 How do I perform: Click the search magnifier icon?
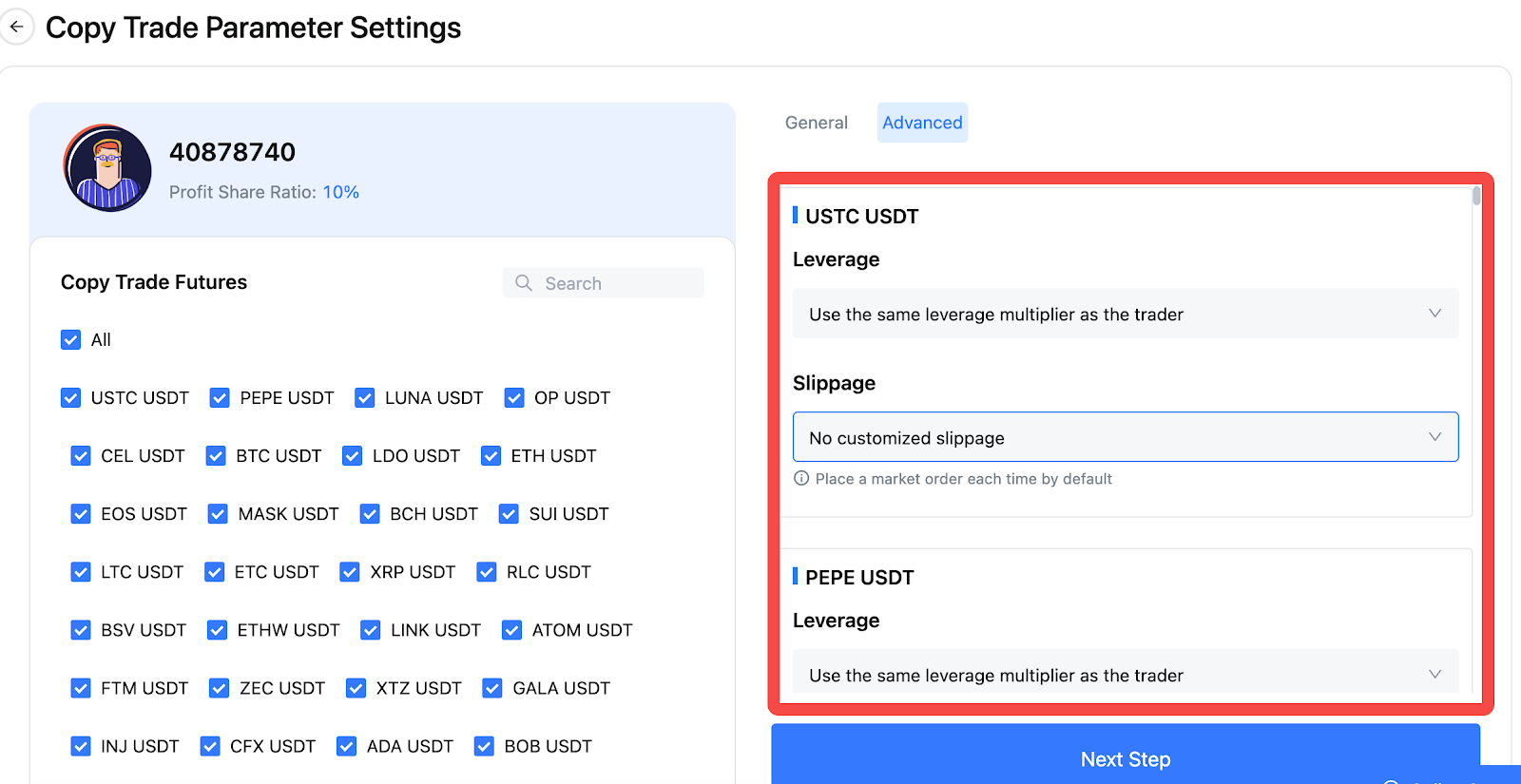(524, 283)
